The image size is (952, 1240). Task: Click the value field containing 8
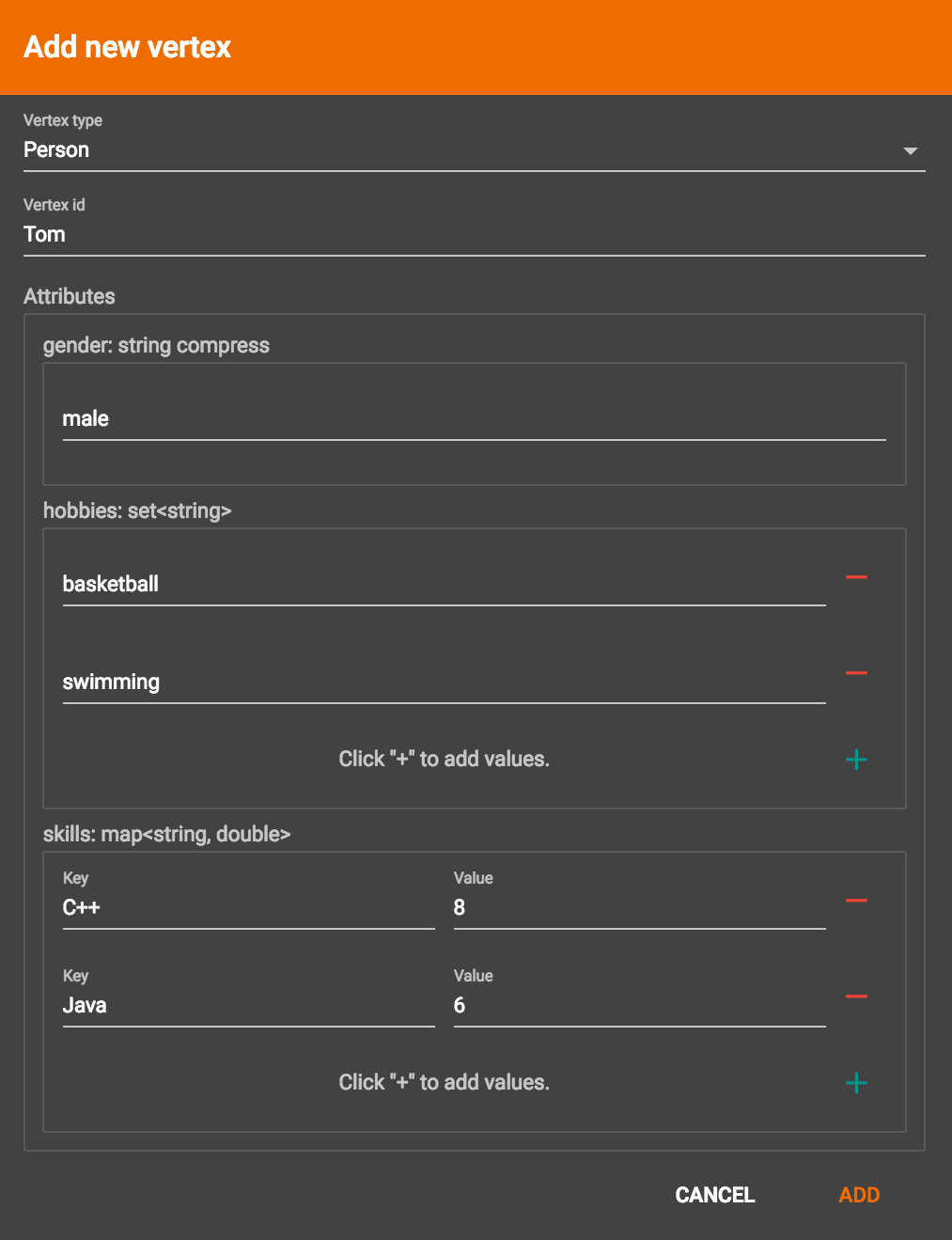(x=638, y=907)
